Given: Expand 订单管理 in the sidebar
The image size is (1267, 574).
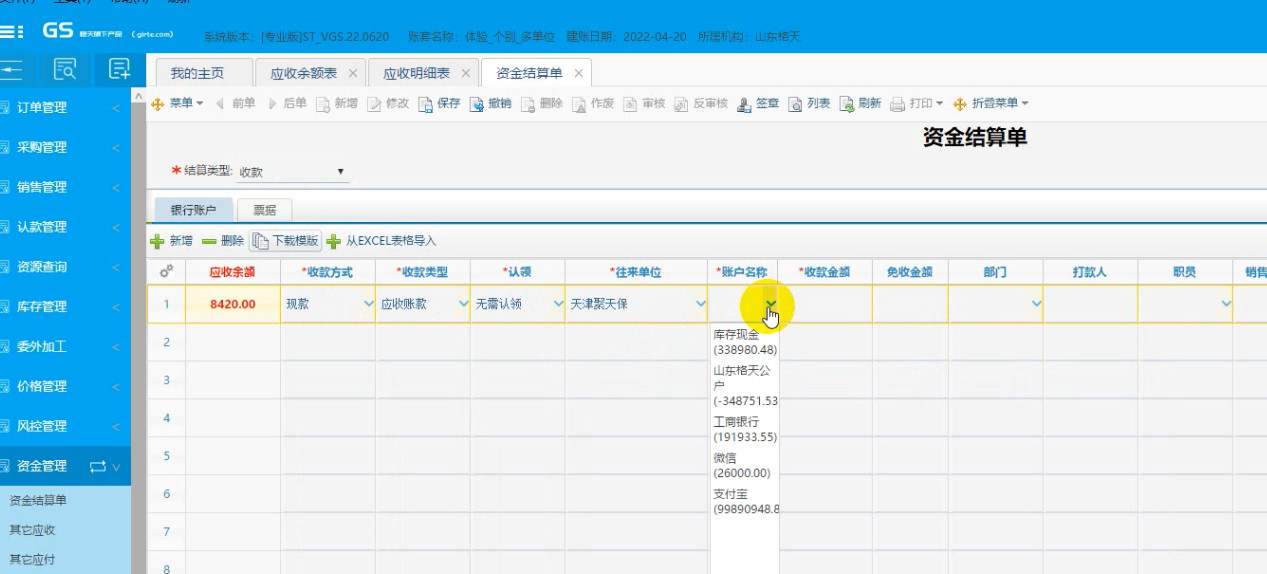Looking at the screenshot, I should [65, 108].
